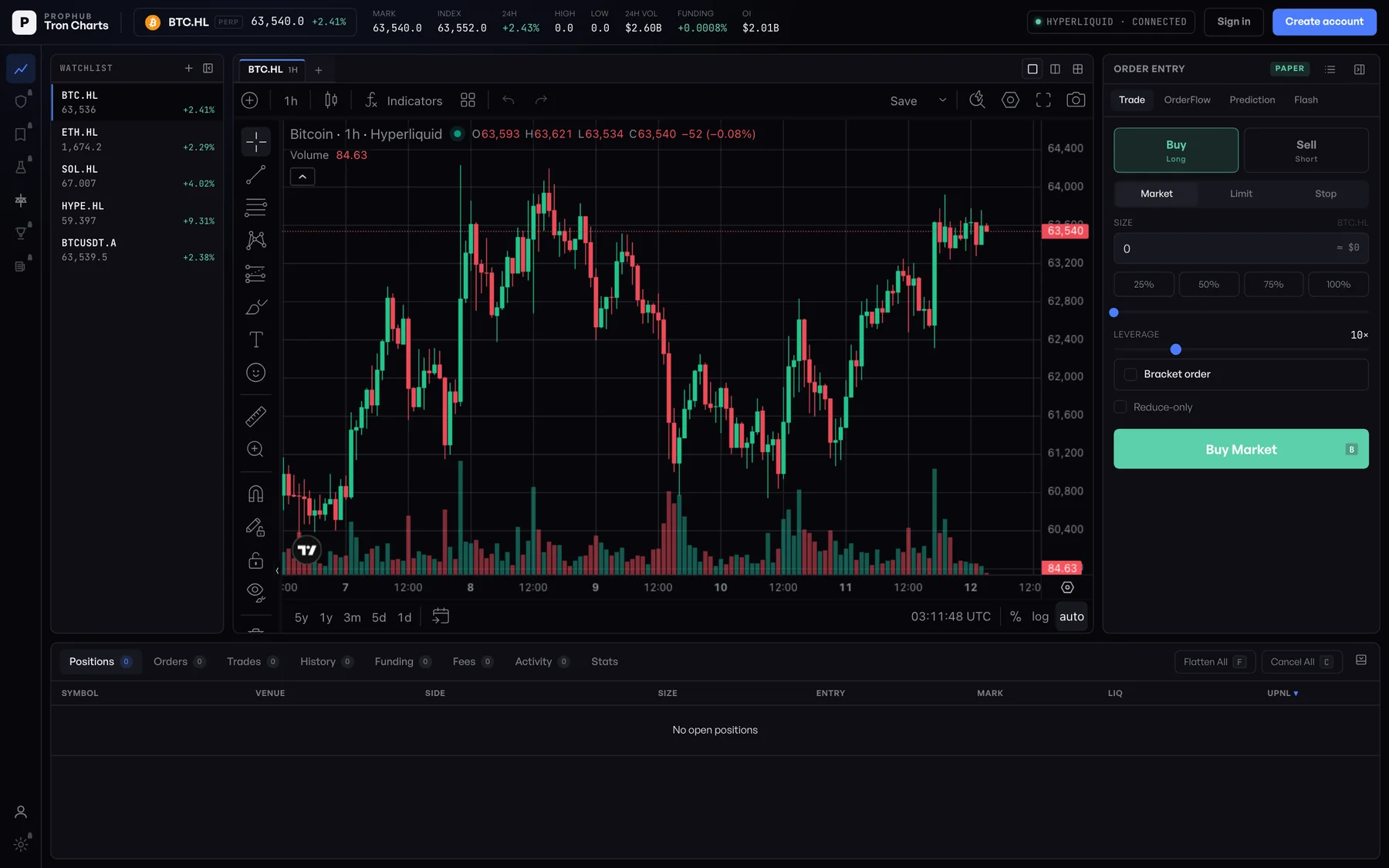
Task: Submit the Buy Market order
Action: pos(1241,449)
